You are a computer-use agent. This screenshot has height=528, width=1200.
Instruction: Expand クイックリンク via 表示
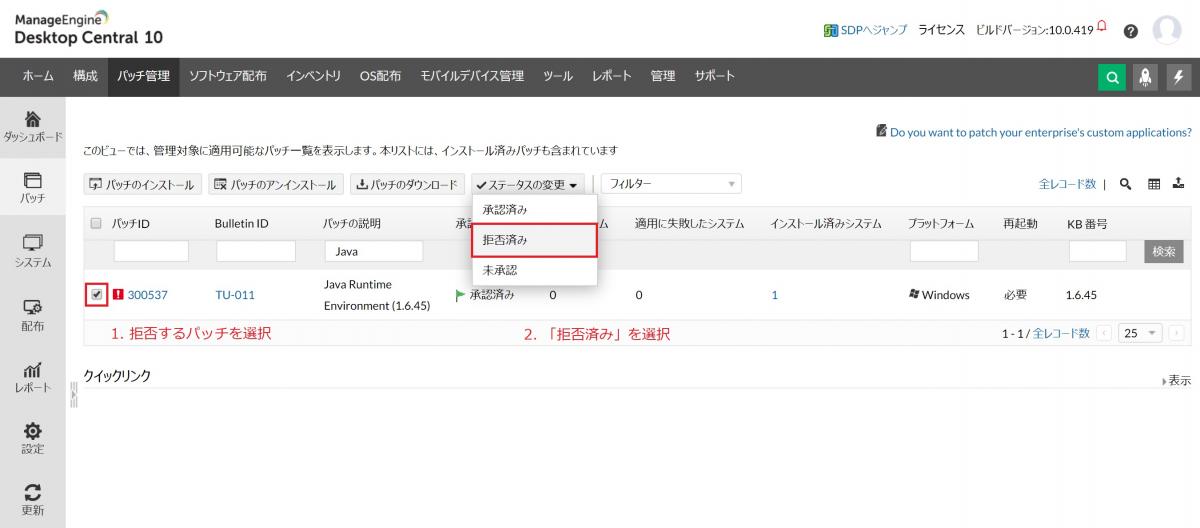[1176, 381]
